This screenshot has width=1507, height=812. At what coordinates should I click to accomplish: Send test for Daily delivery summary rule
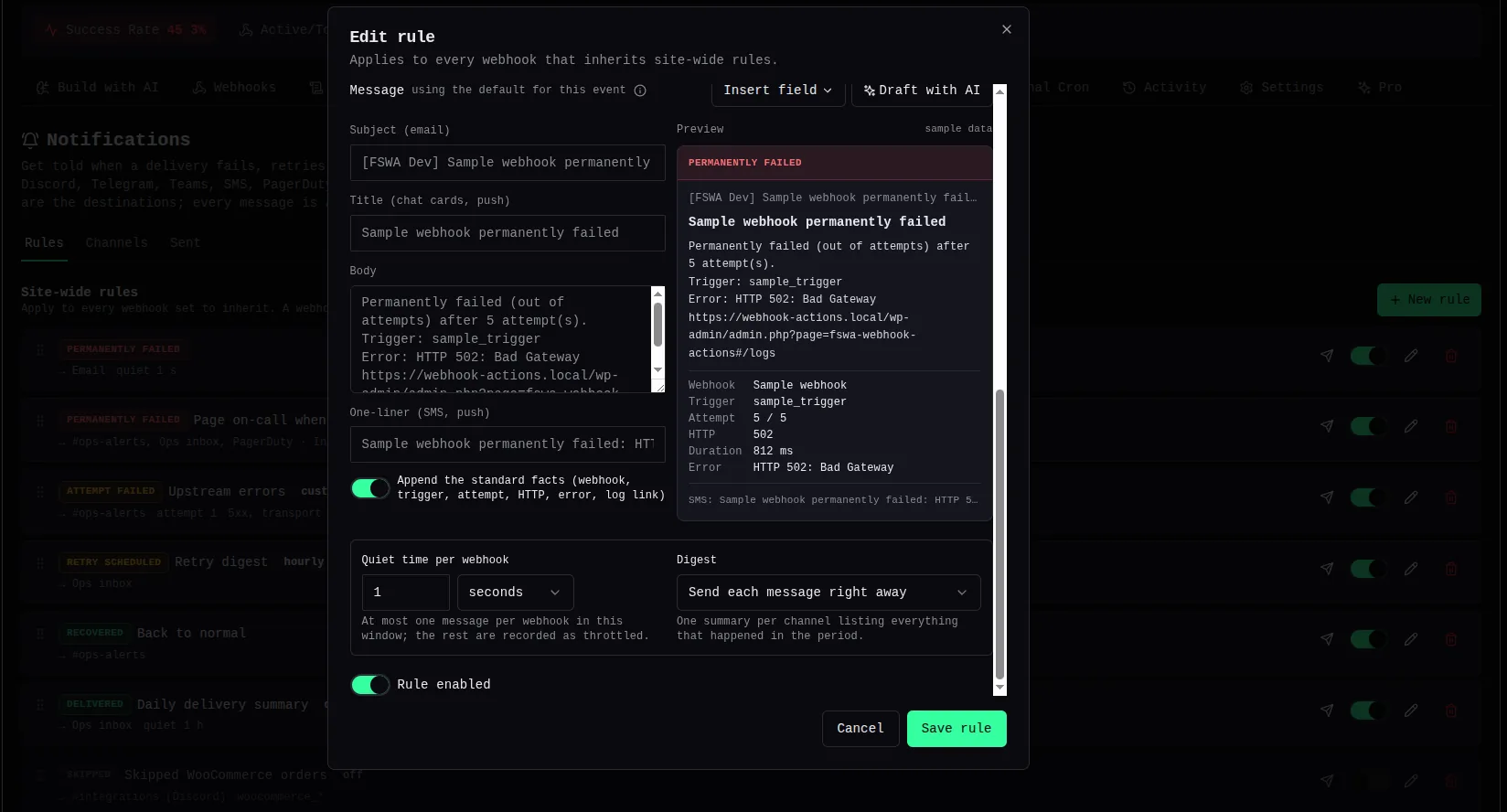(x=1327, y=710)
